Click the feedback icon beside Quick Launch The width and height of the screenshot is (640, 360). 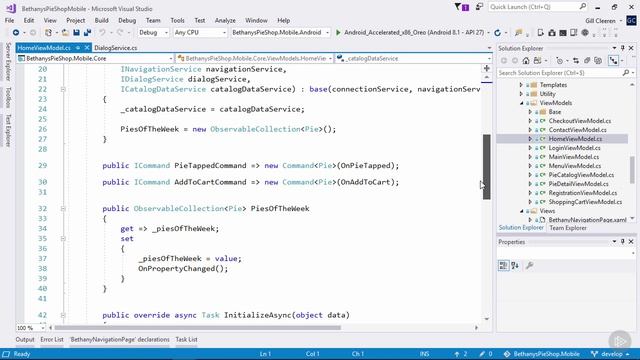click(x=480, y=7)
